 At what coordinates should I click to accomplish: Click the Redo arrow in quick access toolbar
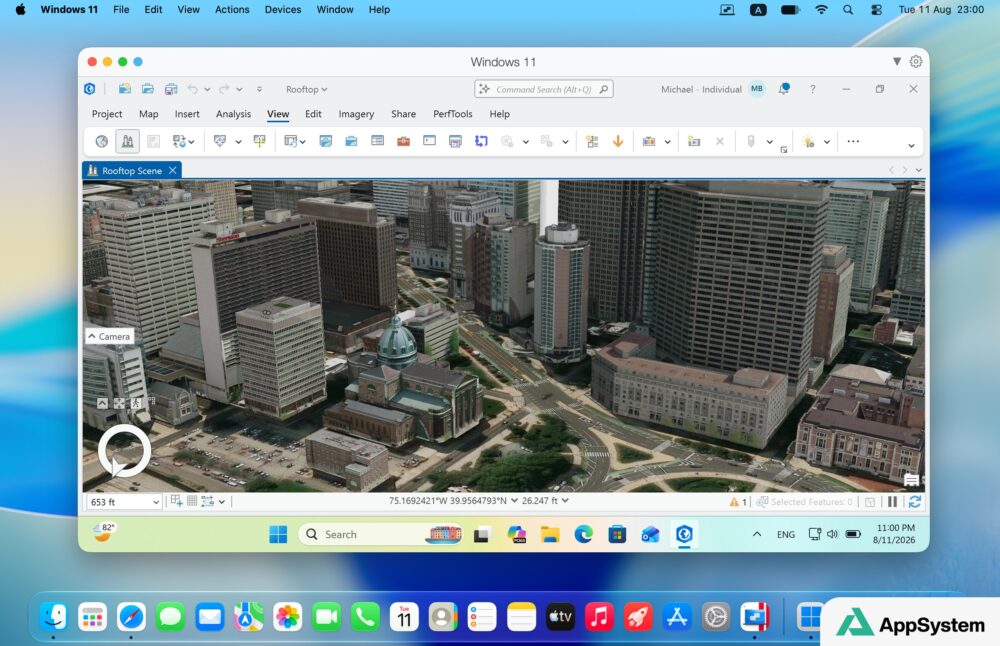[x=224, y=89]
